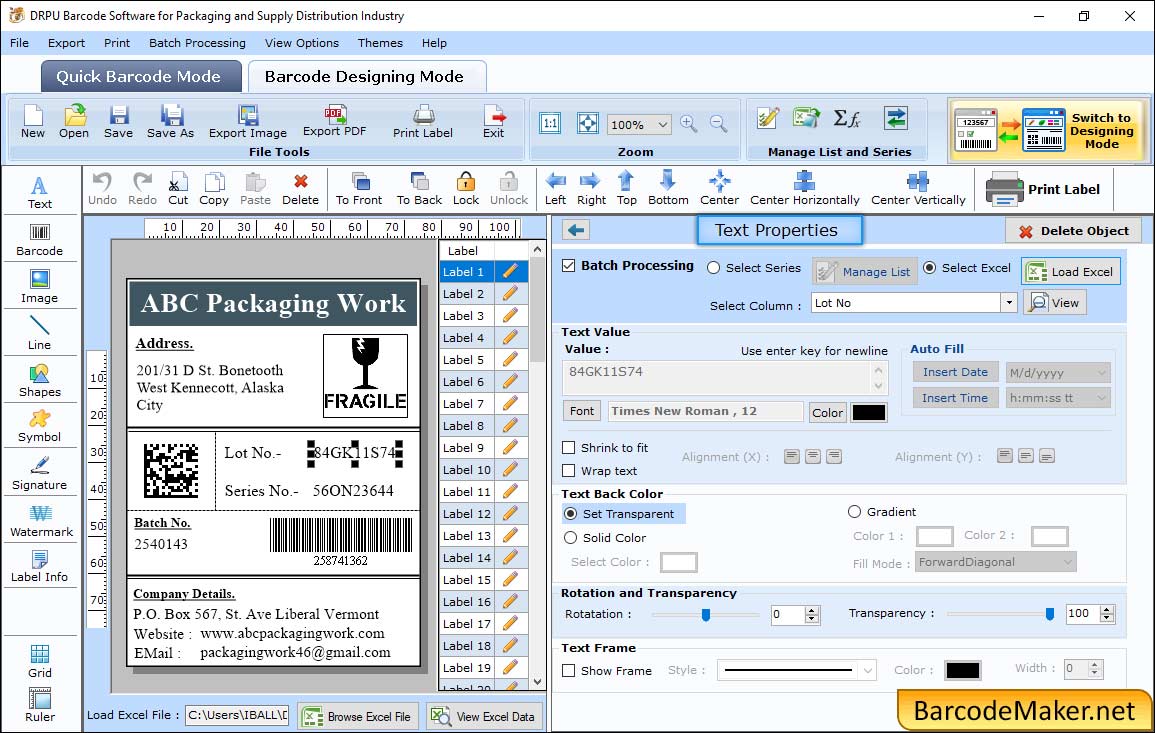The height and width of the screenshot is (733, 1155).
Task: Select the Line tool
Action: [x=40, y=333]
